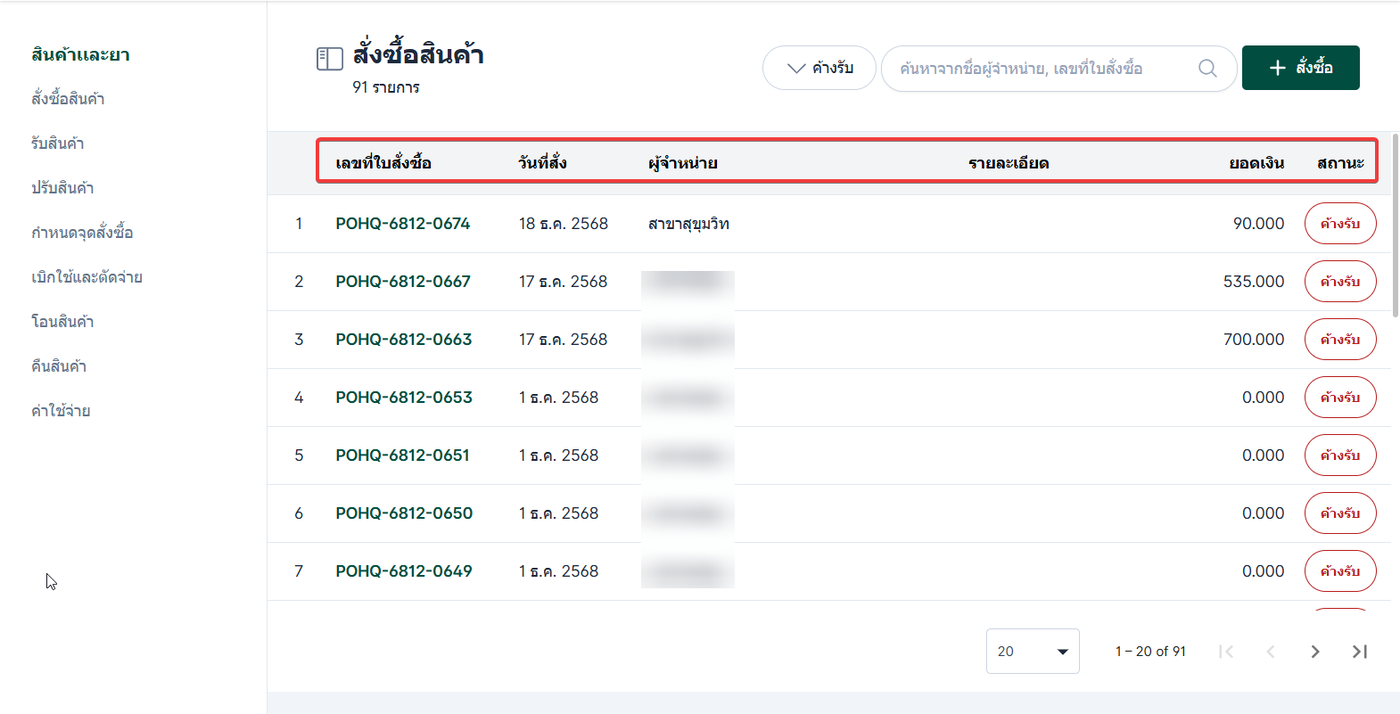Click the วันที่สั่ง column header
The height and width of the screenshot is (714, 1400).
543,162
